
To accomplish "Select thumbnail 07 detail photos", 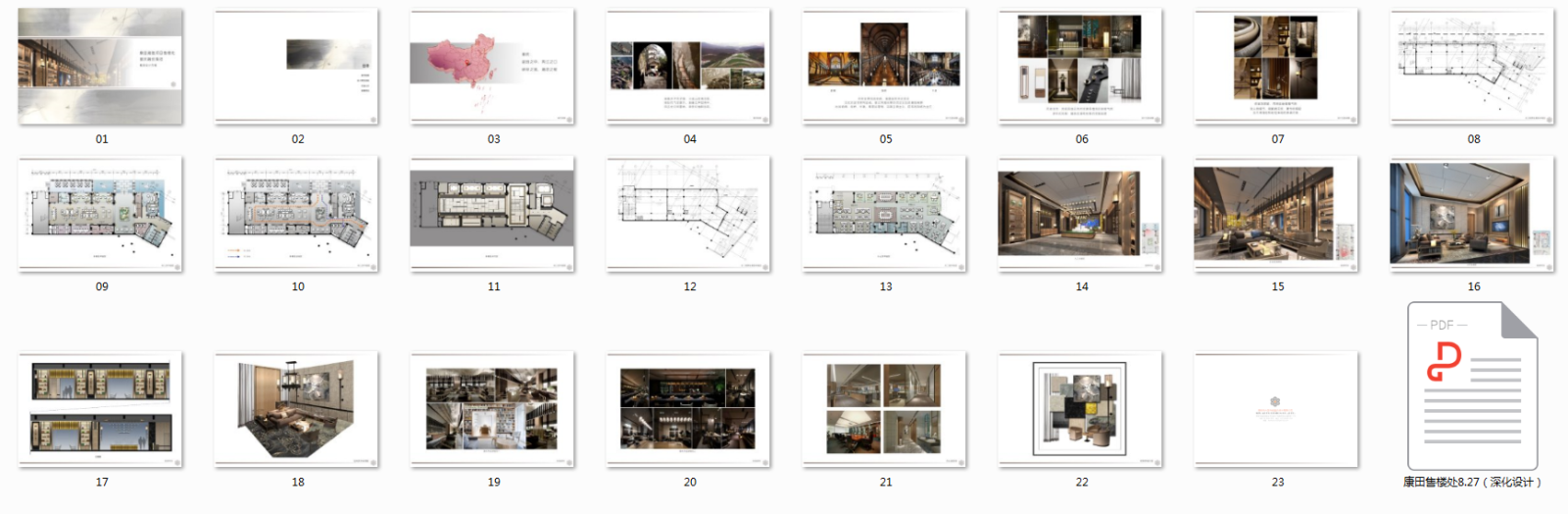I will point(1277,67).
